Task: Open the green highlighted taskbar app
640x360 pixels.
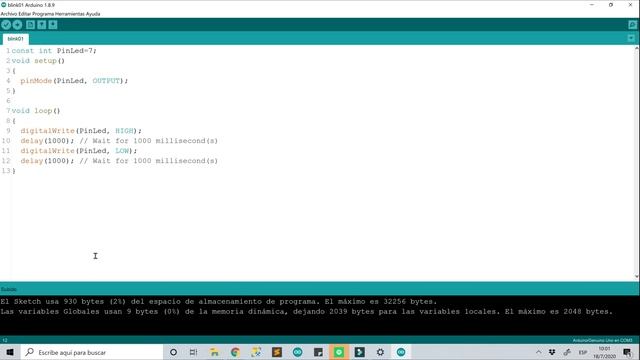Action: click(x=339, y=352)
